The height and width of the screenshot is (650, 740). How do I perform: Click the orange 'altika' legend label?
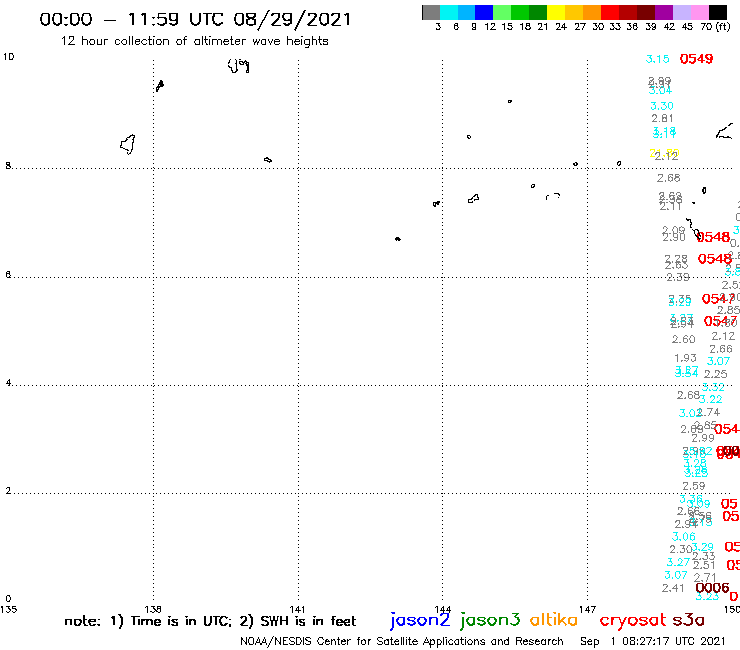(553, 619)
